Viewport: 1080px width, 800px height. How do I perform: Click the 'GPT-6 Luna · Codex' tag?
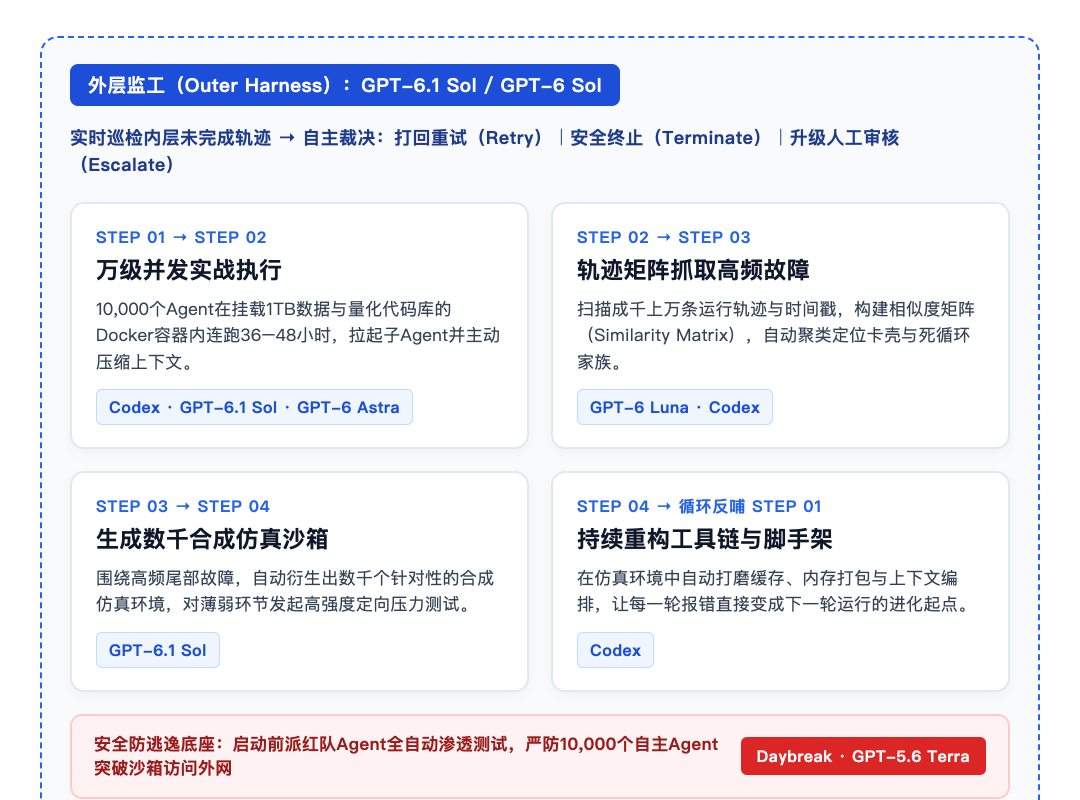pyautogui.click(x=674, y=407)
